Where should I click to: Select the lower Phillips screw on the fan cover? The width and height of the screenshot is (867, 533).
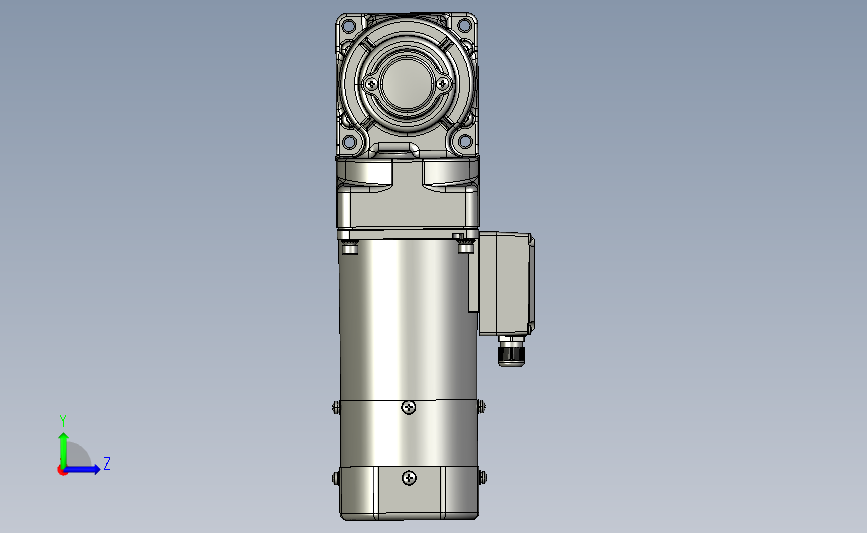click(409, 478)
